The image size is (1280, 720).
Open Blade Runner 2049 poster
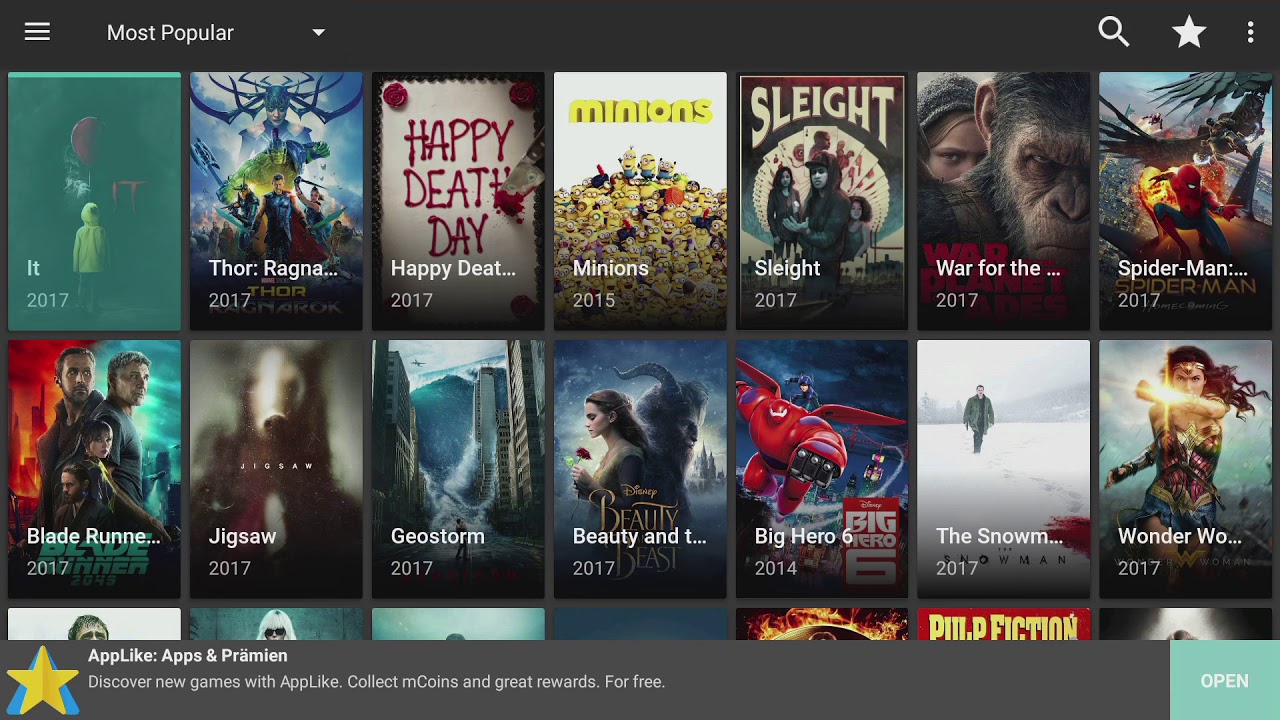tap(94, 469)
